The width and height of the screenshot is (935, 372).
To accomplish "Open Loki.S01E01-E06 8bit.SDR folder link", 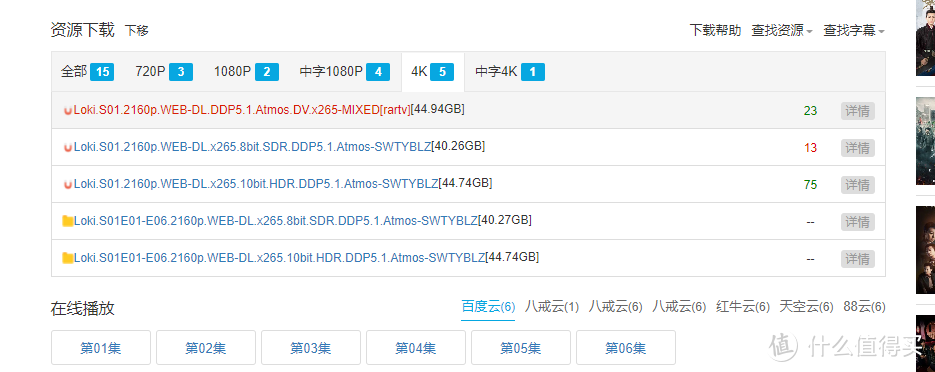I will click(x=275, y=221).
